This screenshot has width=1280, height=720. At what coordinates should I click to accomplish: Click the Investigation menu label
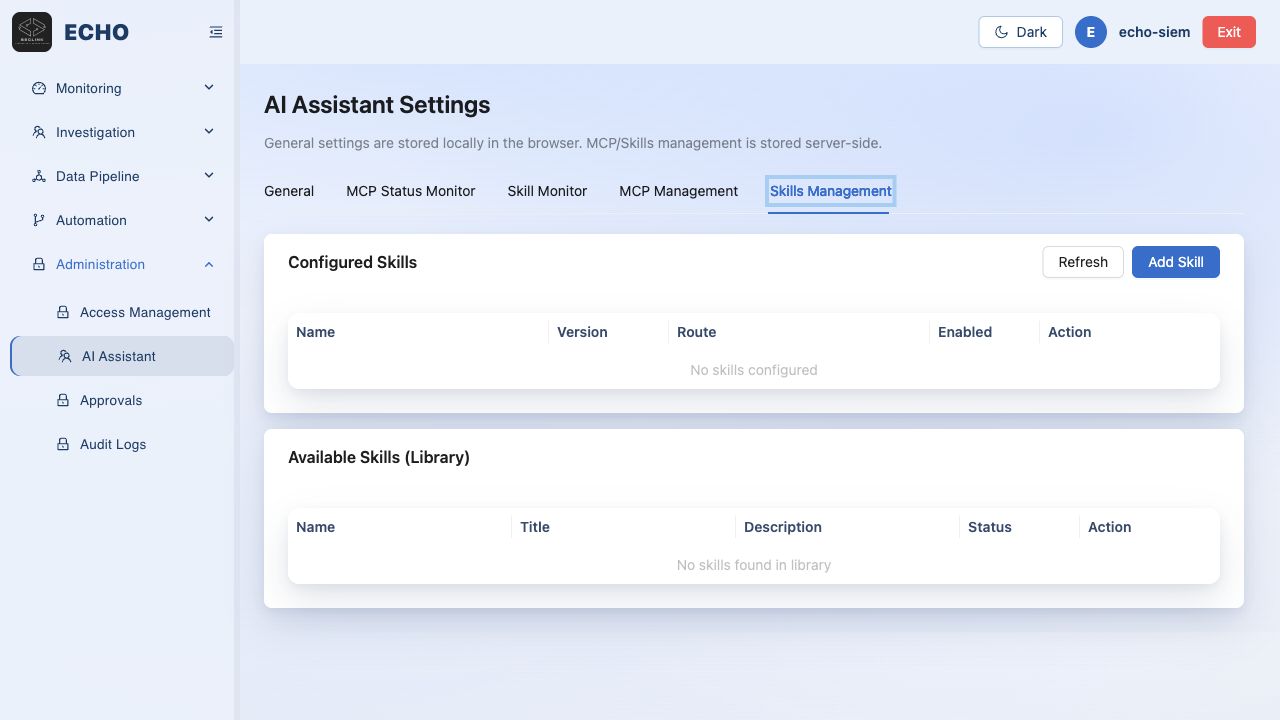(x=95, y=132)
